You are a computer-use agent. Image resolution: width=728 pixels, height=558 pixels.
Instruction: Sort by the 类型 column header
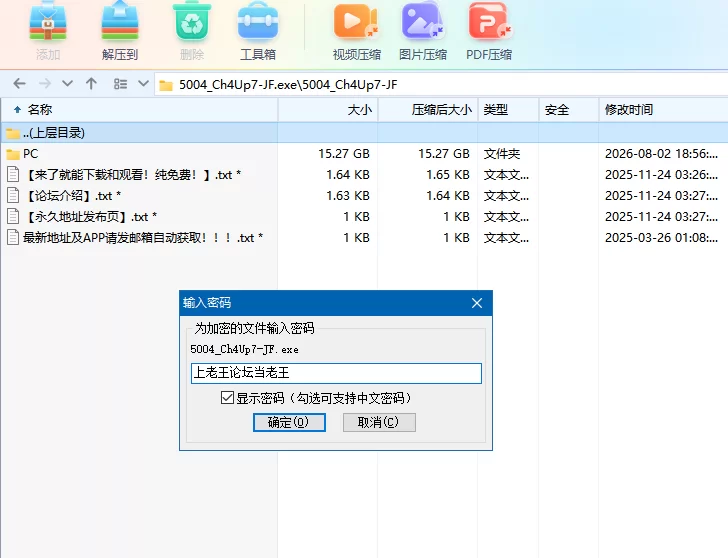point(508,110)
